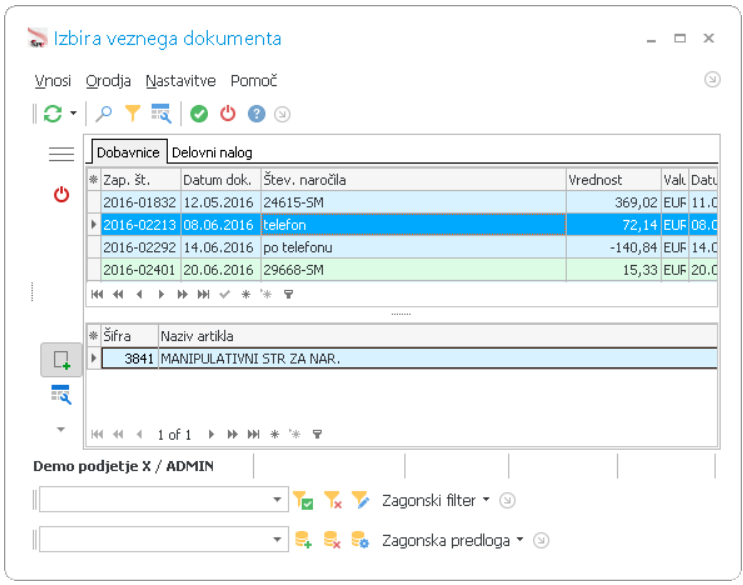Select row 2016-01832
Image resolution: width=743 pixels, height=585 pixels.
[402, 202]
